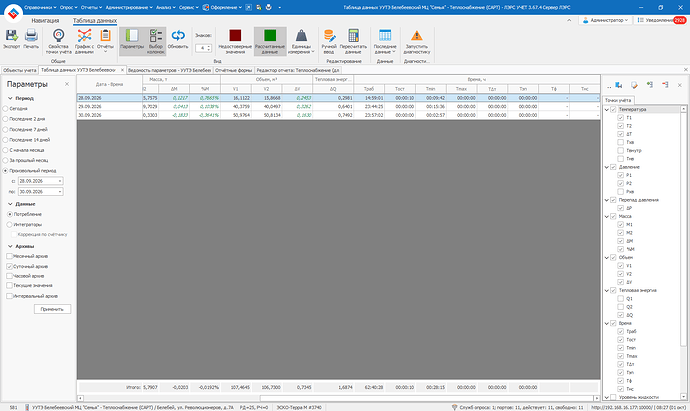Screen dimensions: 690x411
Task: Collapse the Тепловая энергия tree group
Action: point(607,290)
